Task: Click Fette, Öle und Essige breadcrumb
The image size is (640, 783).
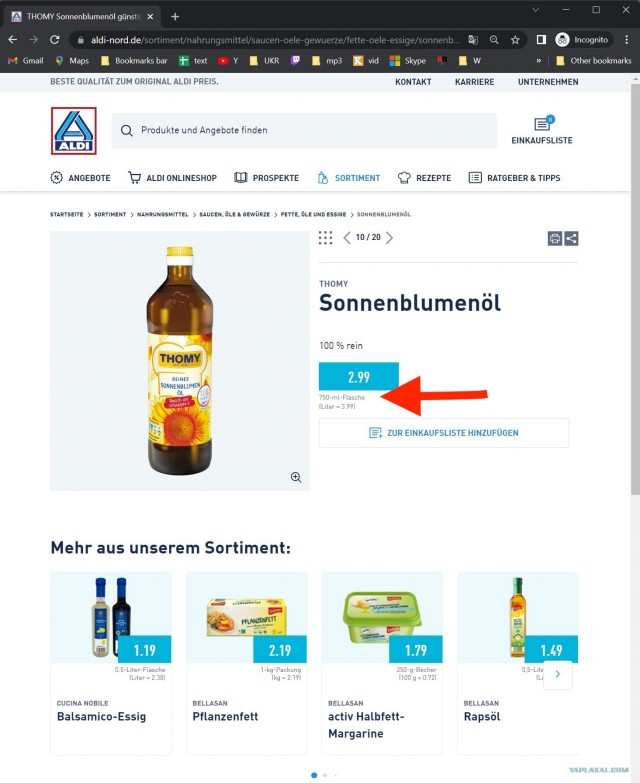Action: tap(313, 214)
